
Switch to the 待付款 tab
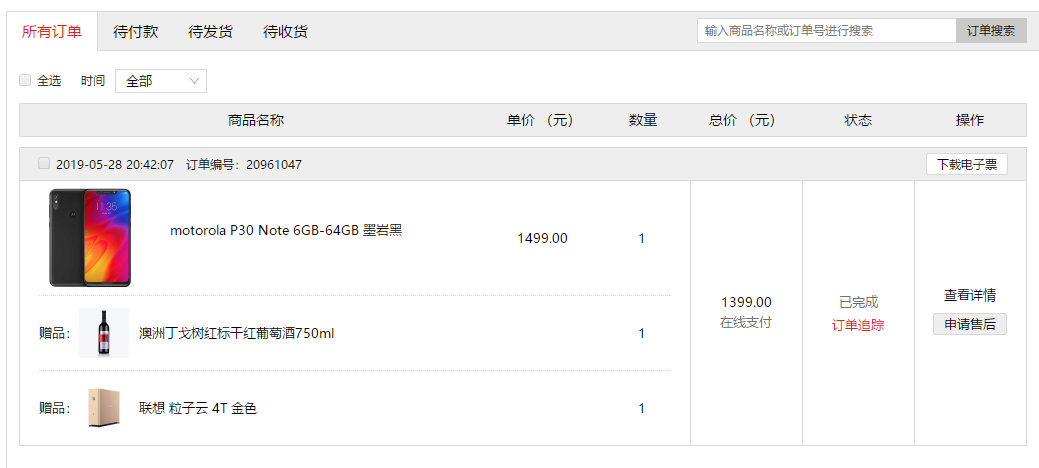pos(136,31)
